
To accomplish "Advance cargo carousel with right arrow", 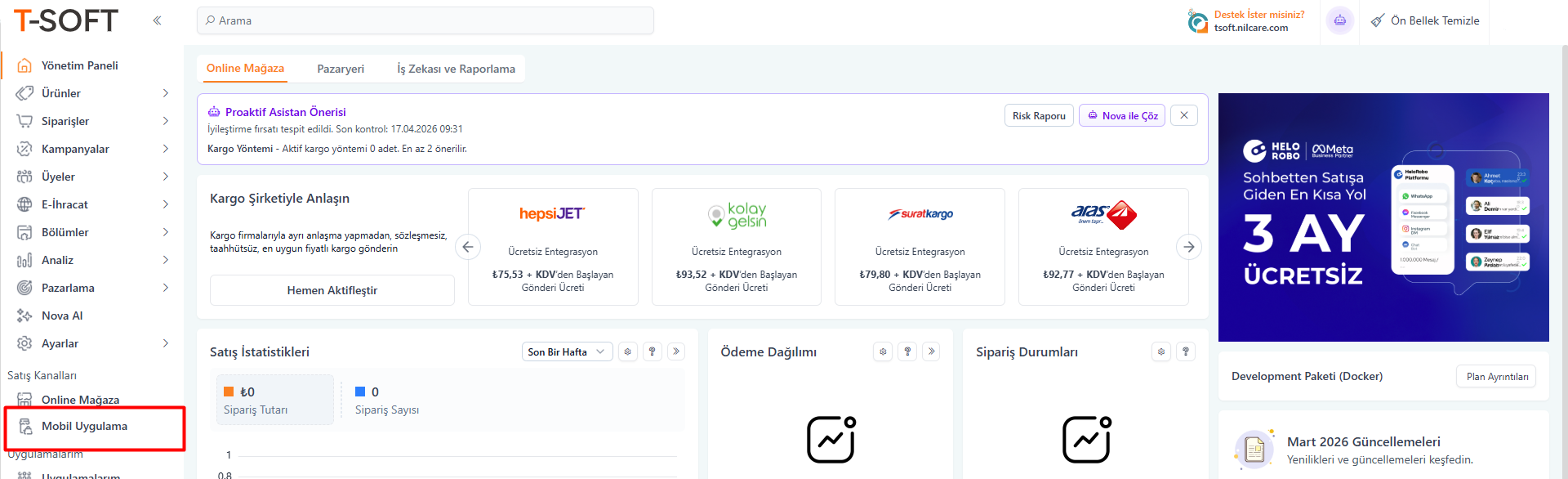I will point(1189,247).
